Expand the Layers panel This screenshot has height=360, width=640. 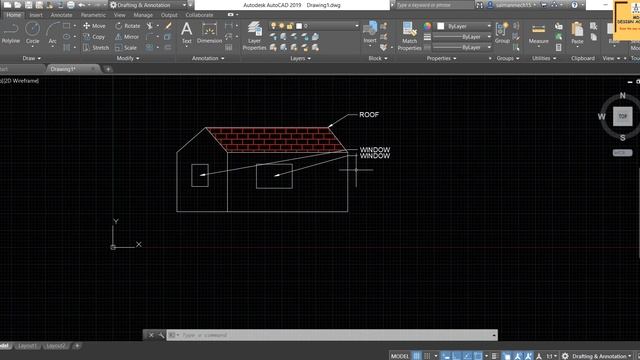coord(300,58)
